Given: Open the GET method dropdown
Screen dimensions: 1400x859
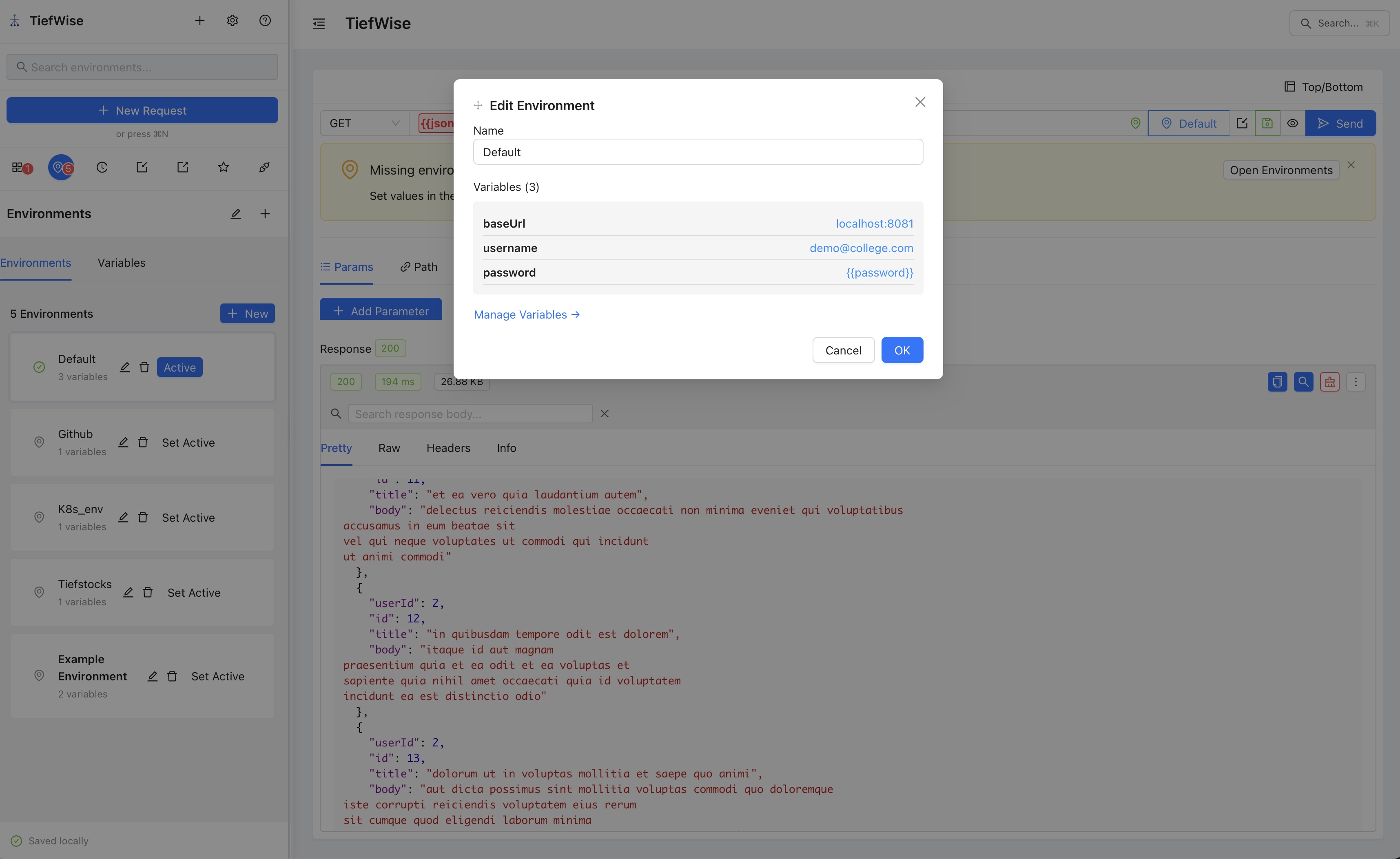Looking at the screenshot, I should coord(364,123).
